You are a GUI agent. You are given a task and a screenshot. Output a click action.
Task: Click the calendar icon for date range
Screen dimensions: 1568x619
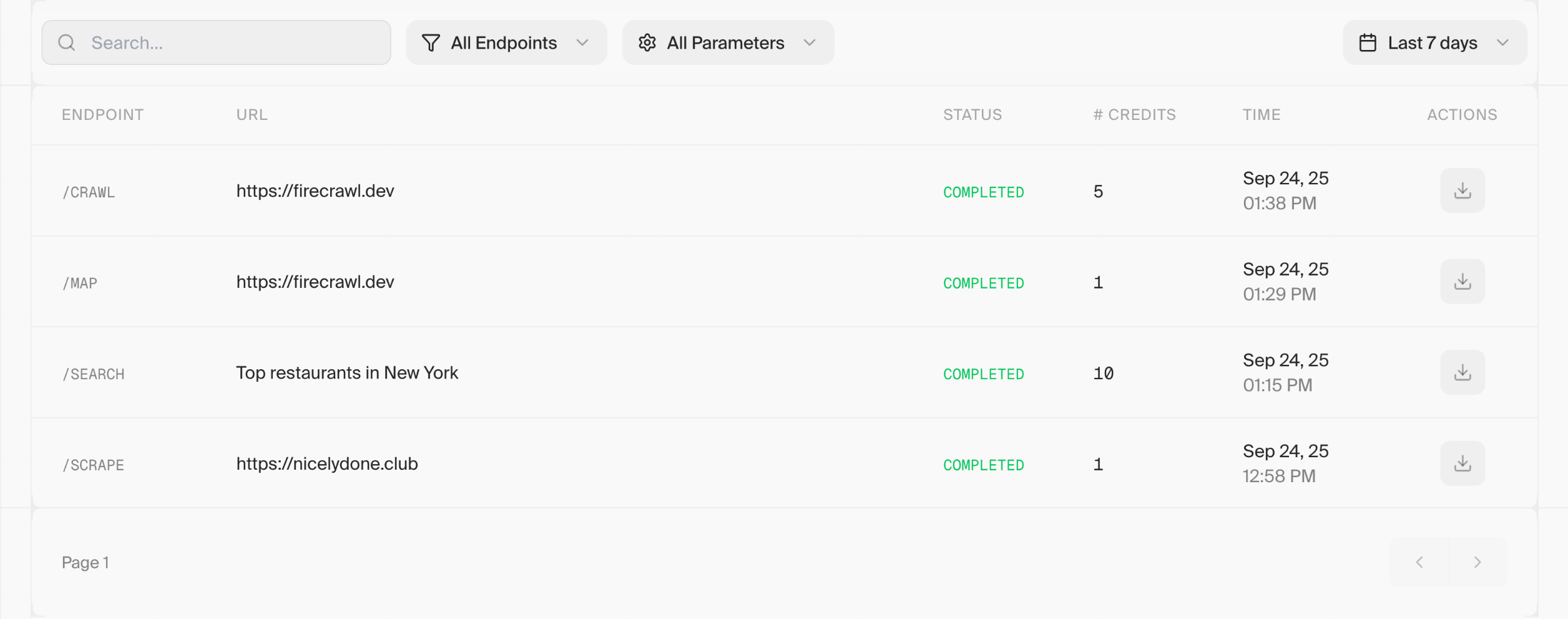point(1367,42)
